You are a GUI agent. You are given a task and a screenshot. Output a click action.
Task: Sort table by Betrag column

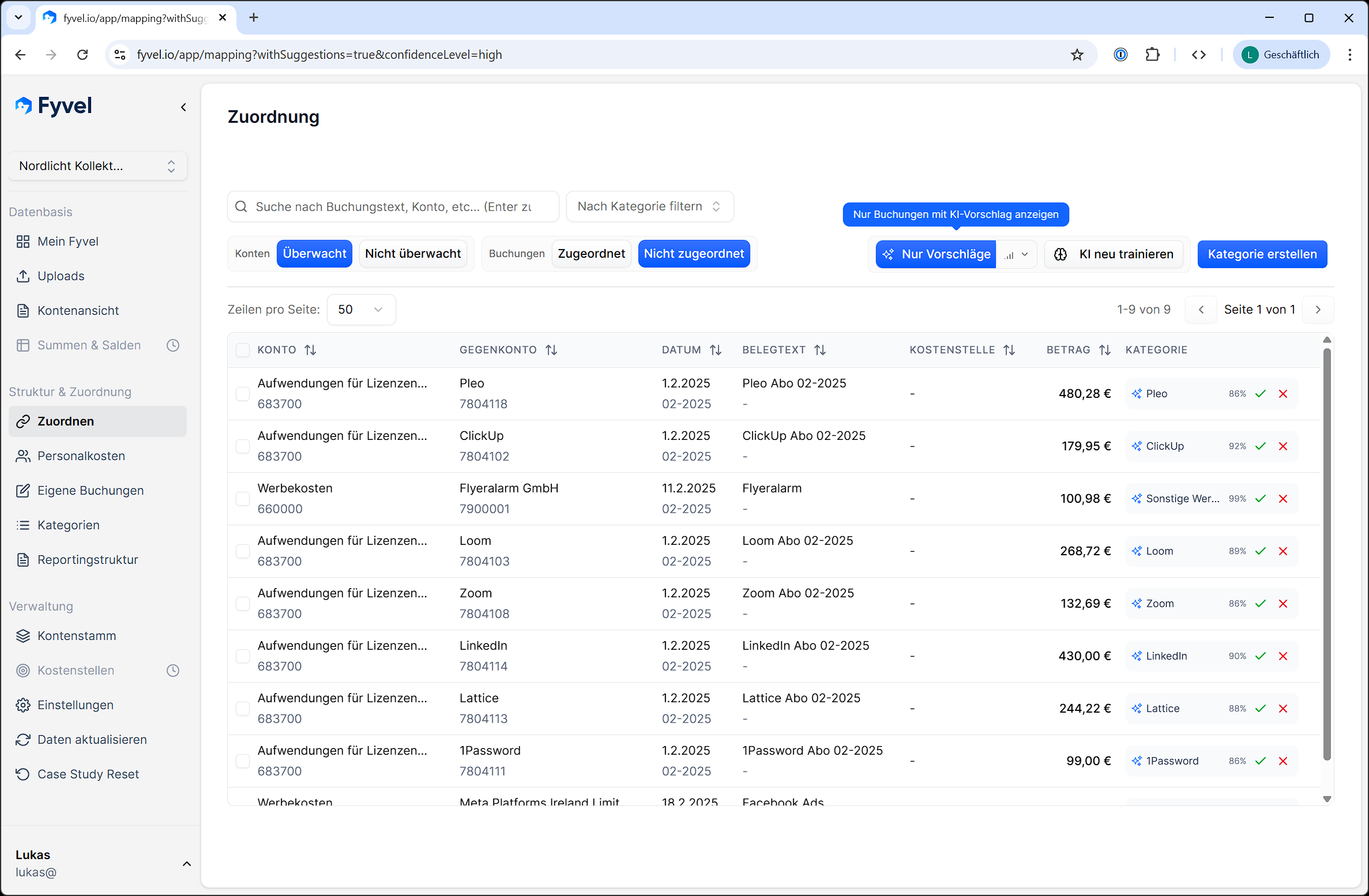click(1105, 350)
